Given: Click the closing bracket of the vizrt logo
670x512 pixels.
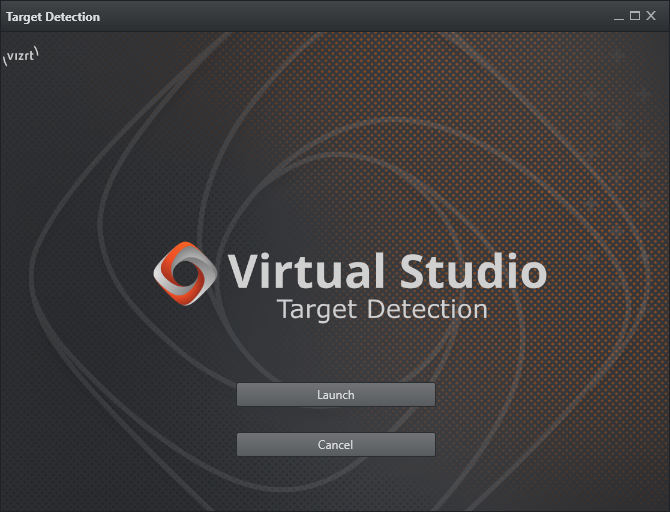Looking at the screenshot, I should (x=37, y=51).
